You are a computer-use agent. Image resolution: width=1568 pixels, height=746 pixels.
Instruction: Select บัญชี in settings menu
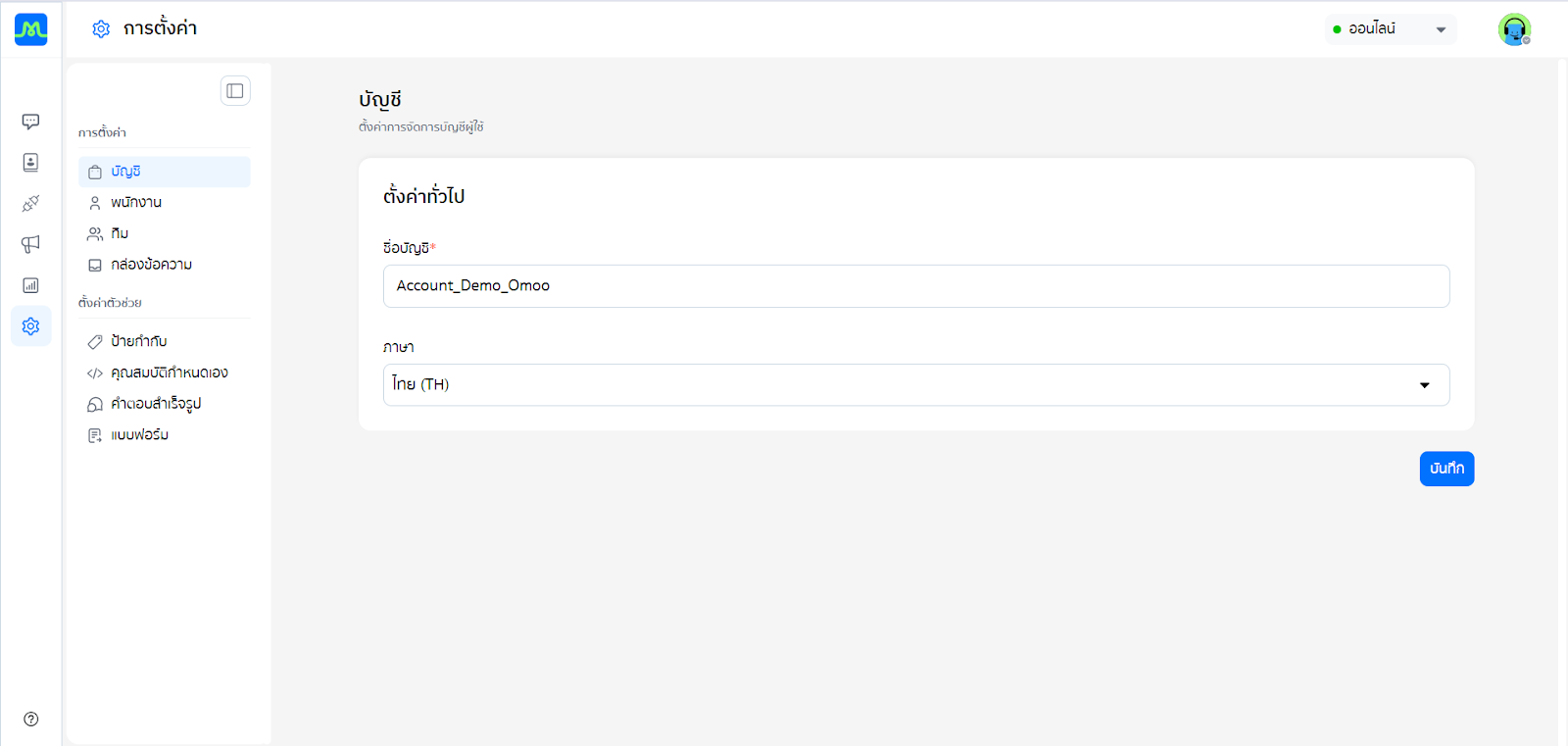click(165, 172)
